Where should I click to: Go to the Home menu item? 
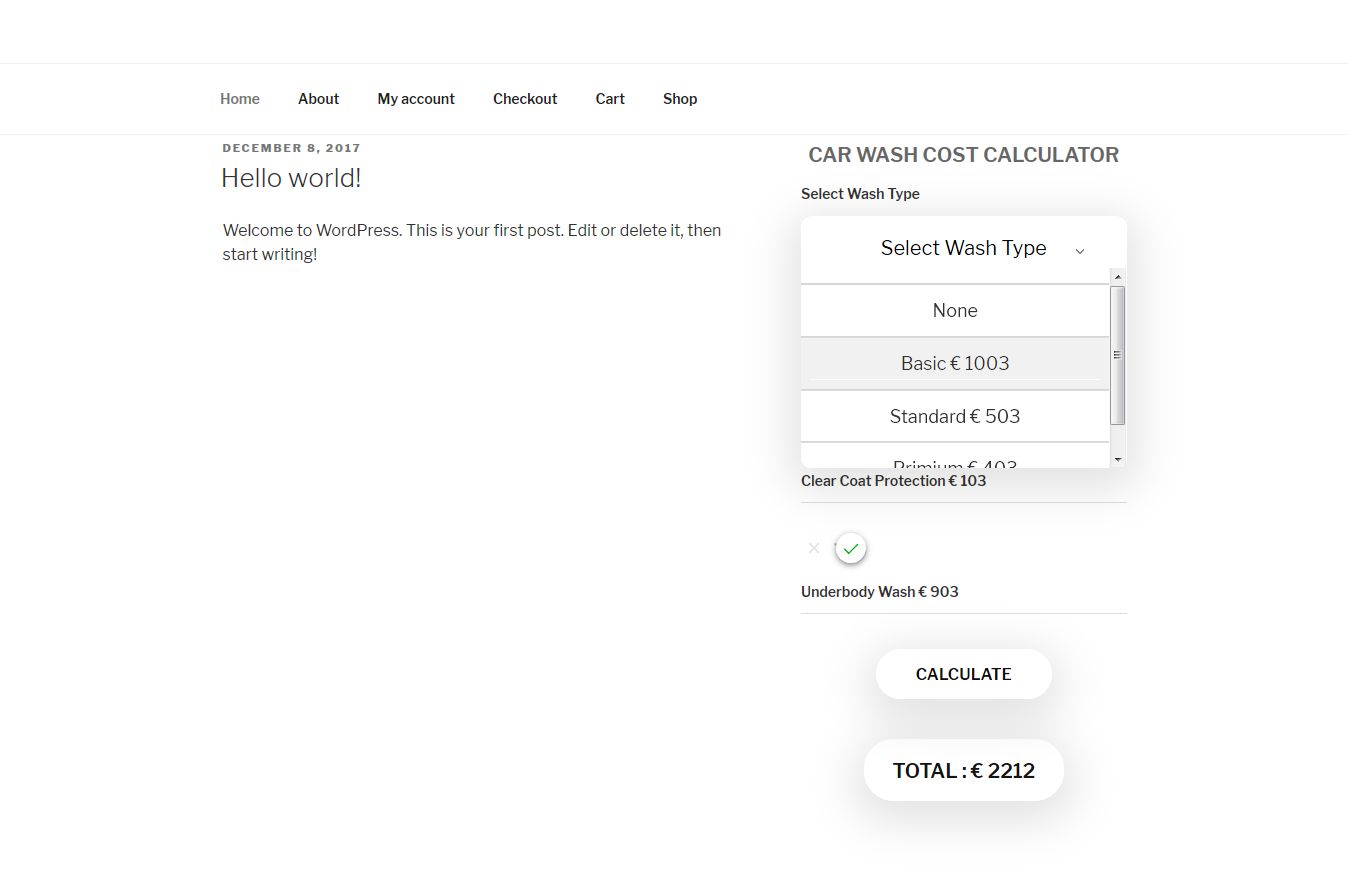240,99
